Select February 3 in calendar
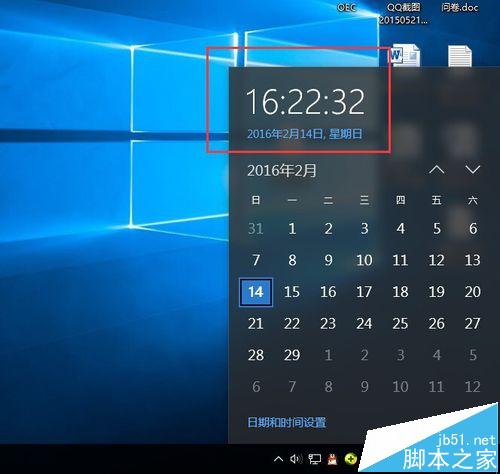The height and width of the screenshot is (474, 500). 364,229
